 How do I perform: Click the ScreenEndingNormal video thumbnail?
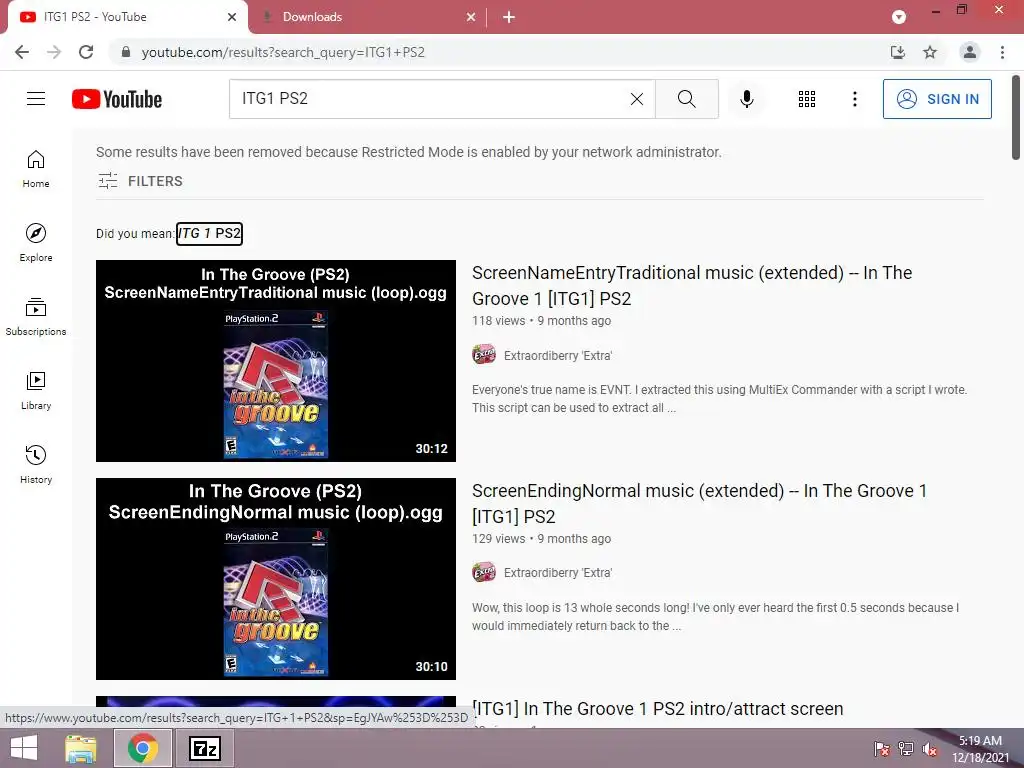tap(276, 579)
